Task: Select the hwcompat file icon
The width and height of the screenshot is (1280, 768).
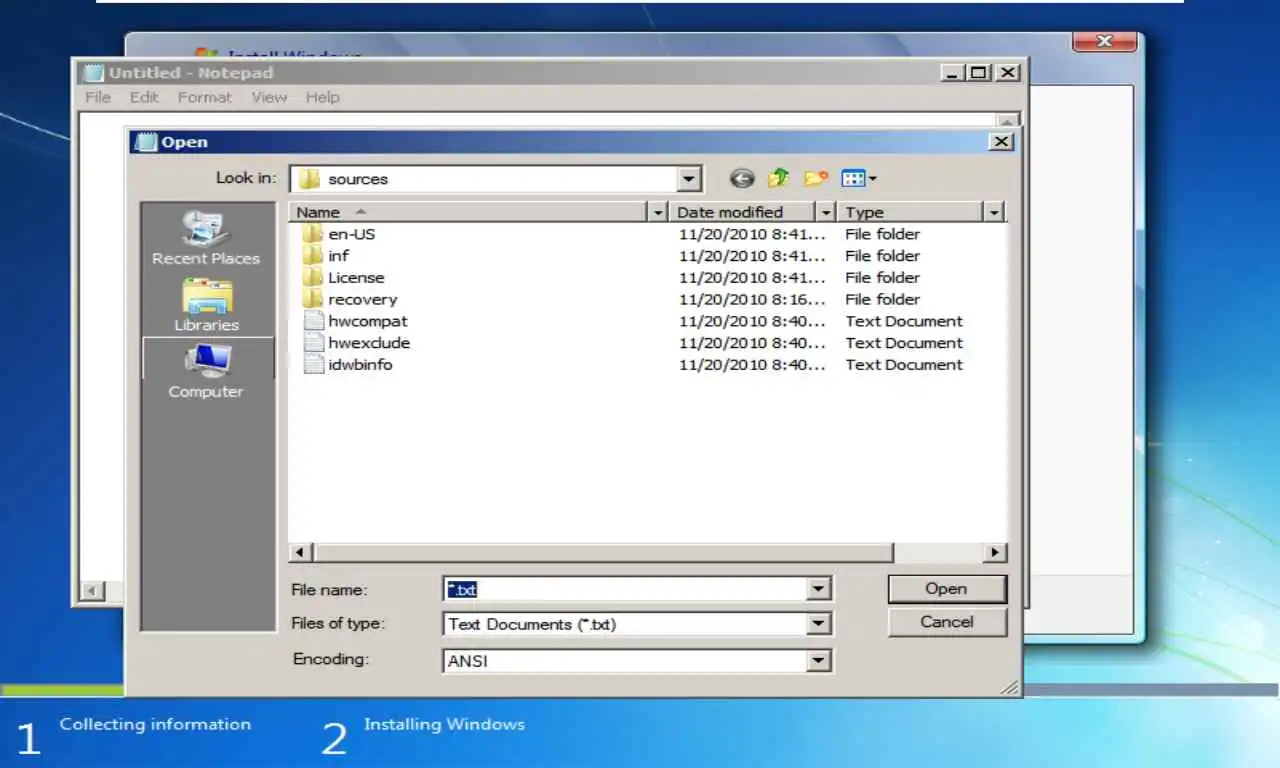Action: pyautogui.click(x=314, y=321)
